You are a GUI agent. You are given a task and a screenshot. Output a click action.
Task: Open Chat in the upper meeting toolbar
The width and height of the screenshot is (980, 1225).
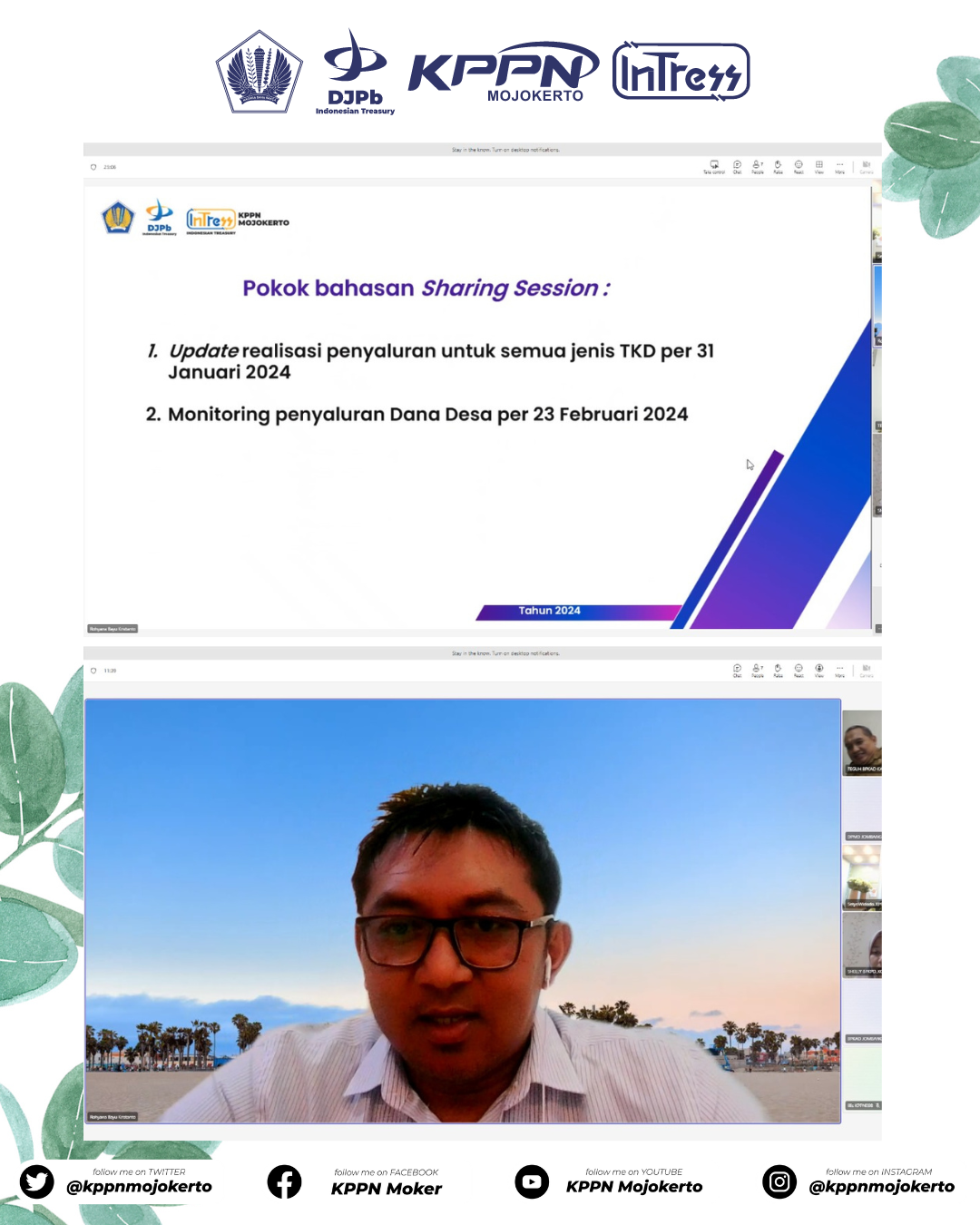pyautogui.click(x=737, y=166)
